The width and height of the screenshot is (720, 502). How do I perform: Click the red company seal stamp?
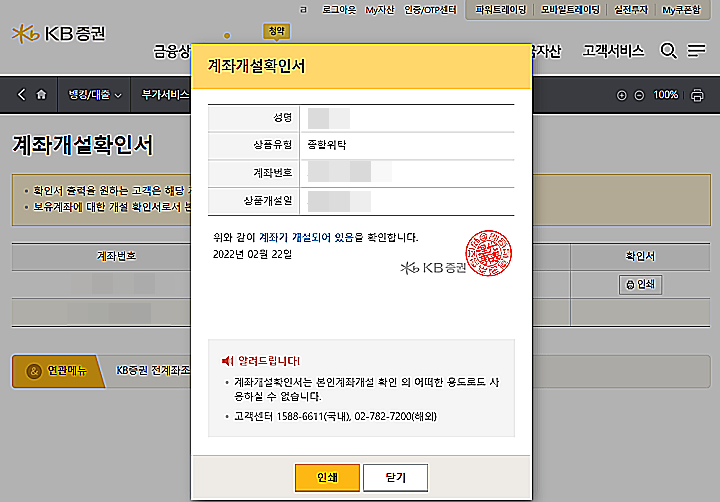click(489, 253)
